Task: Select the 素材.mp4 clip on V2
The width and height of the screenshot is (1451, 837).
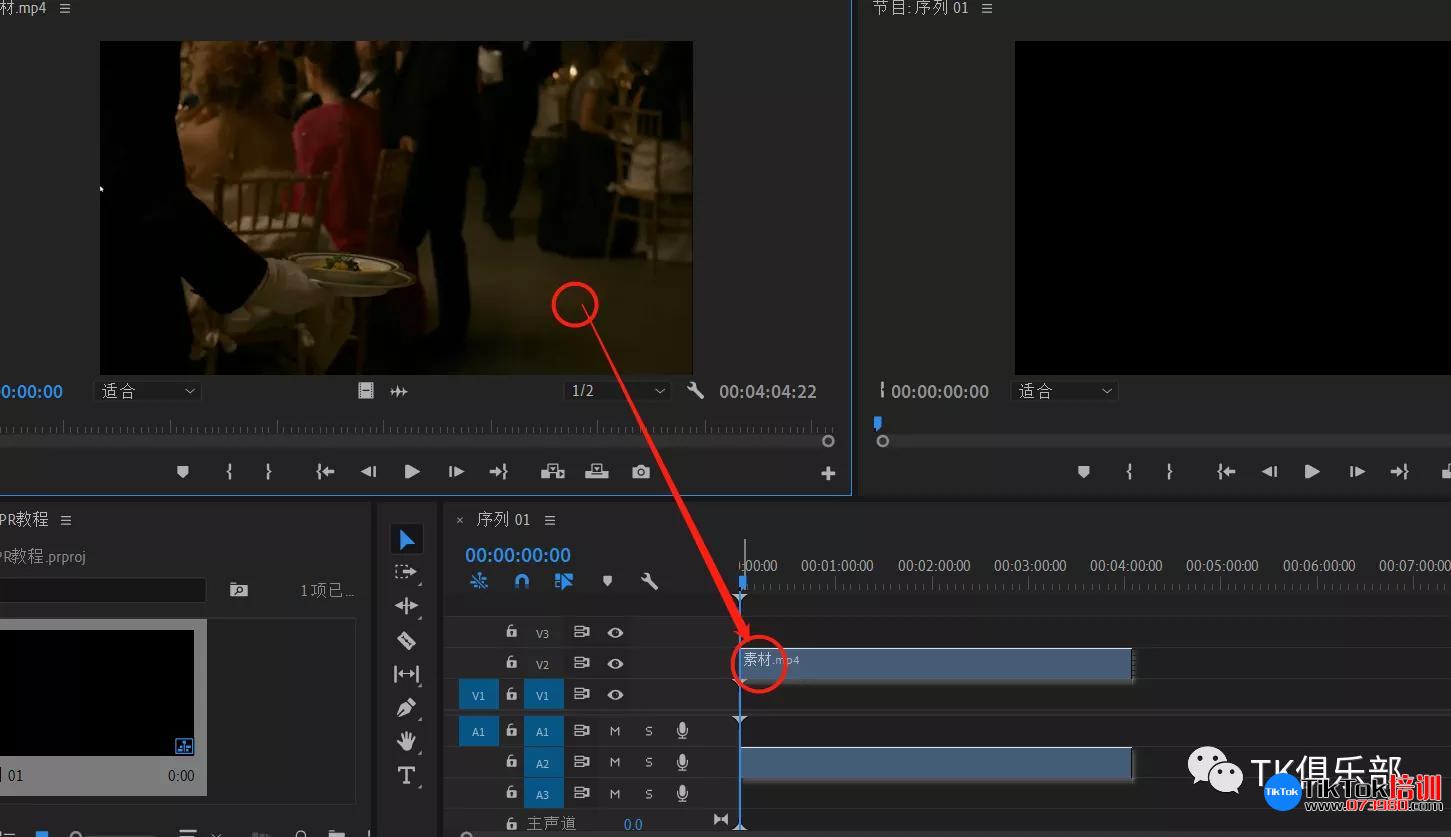Action: (936, 664)
